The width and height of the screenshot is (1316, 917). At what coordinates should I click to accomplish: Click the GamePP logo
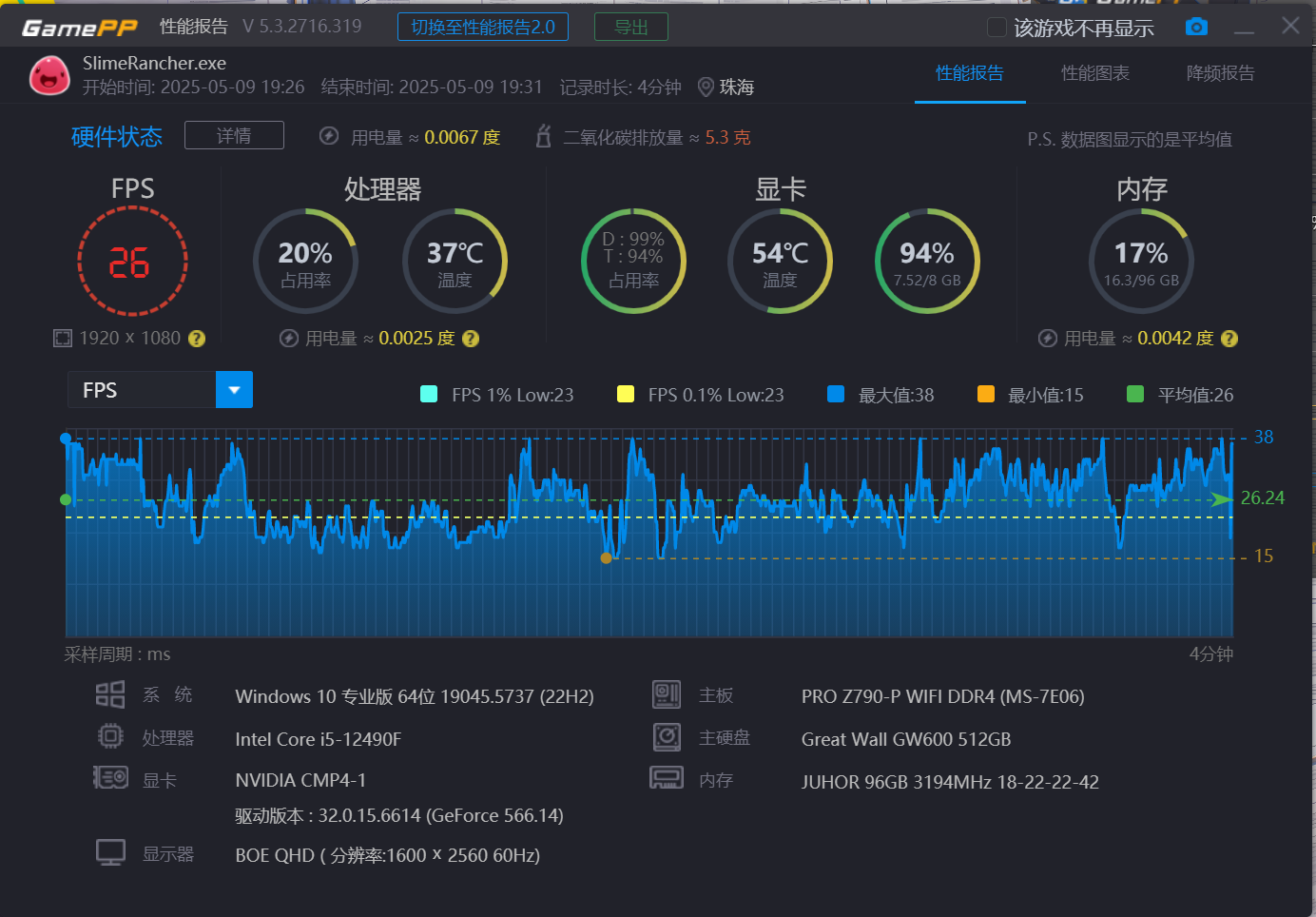(x=80, y=28)
